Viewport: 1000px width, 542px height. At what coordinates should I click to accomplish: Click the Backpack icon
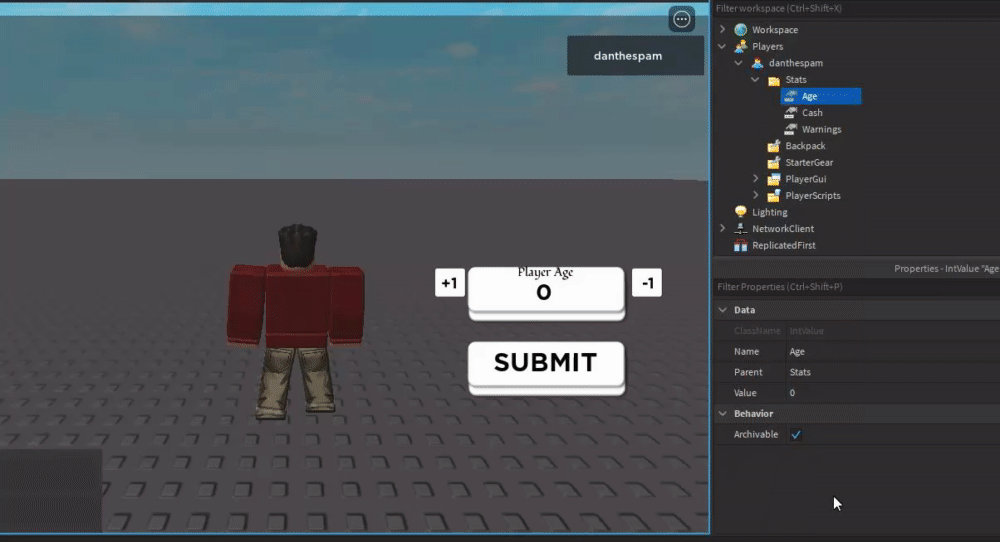pyautogui.click(x=774, y=146)
